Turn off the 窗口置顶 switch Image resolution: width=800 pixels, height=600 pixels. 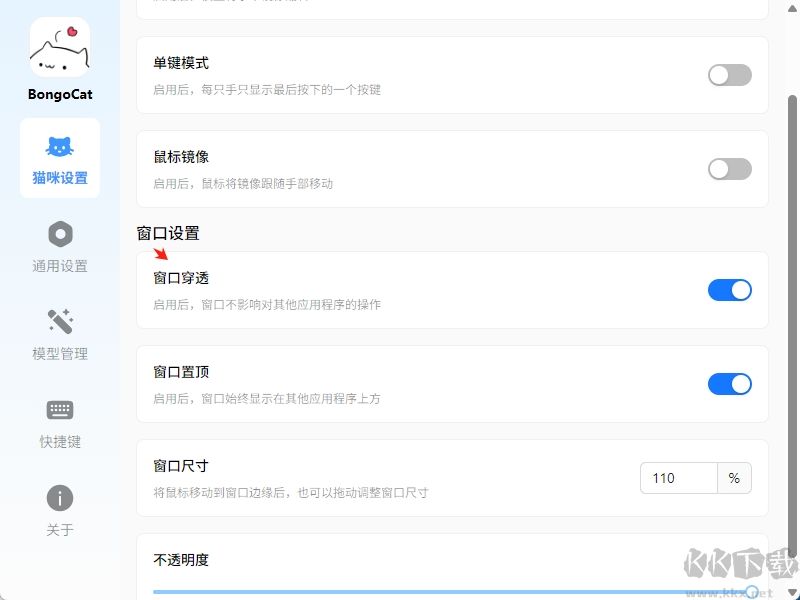point(729,384)
